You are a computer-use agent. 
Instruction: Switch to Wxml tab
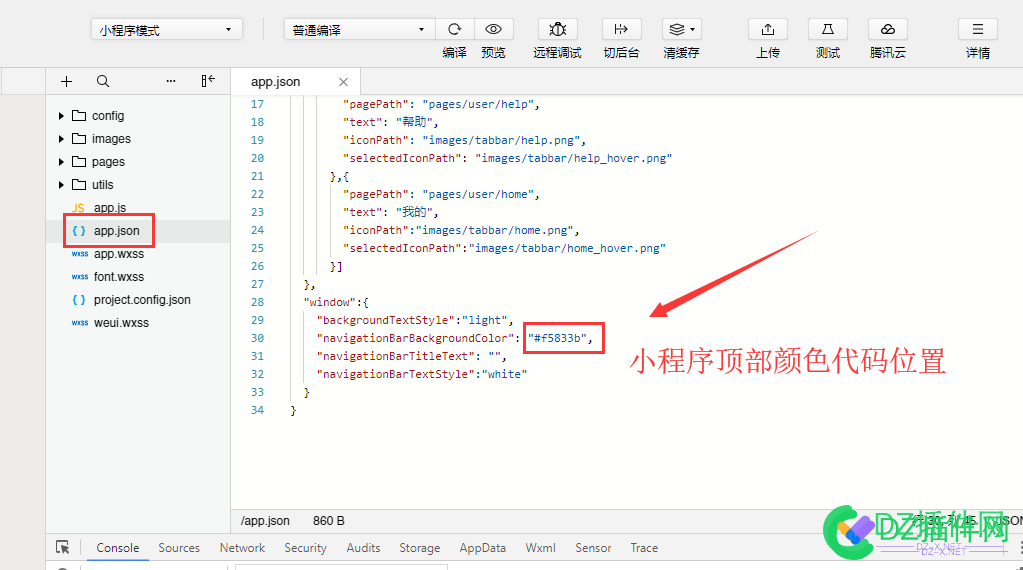coord(540,548)
